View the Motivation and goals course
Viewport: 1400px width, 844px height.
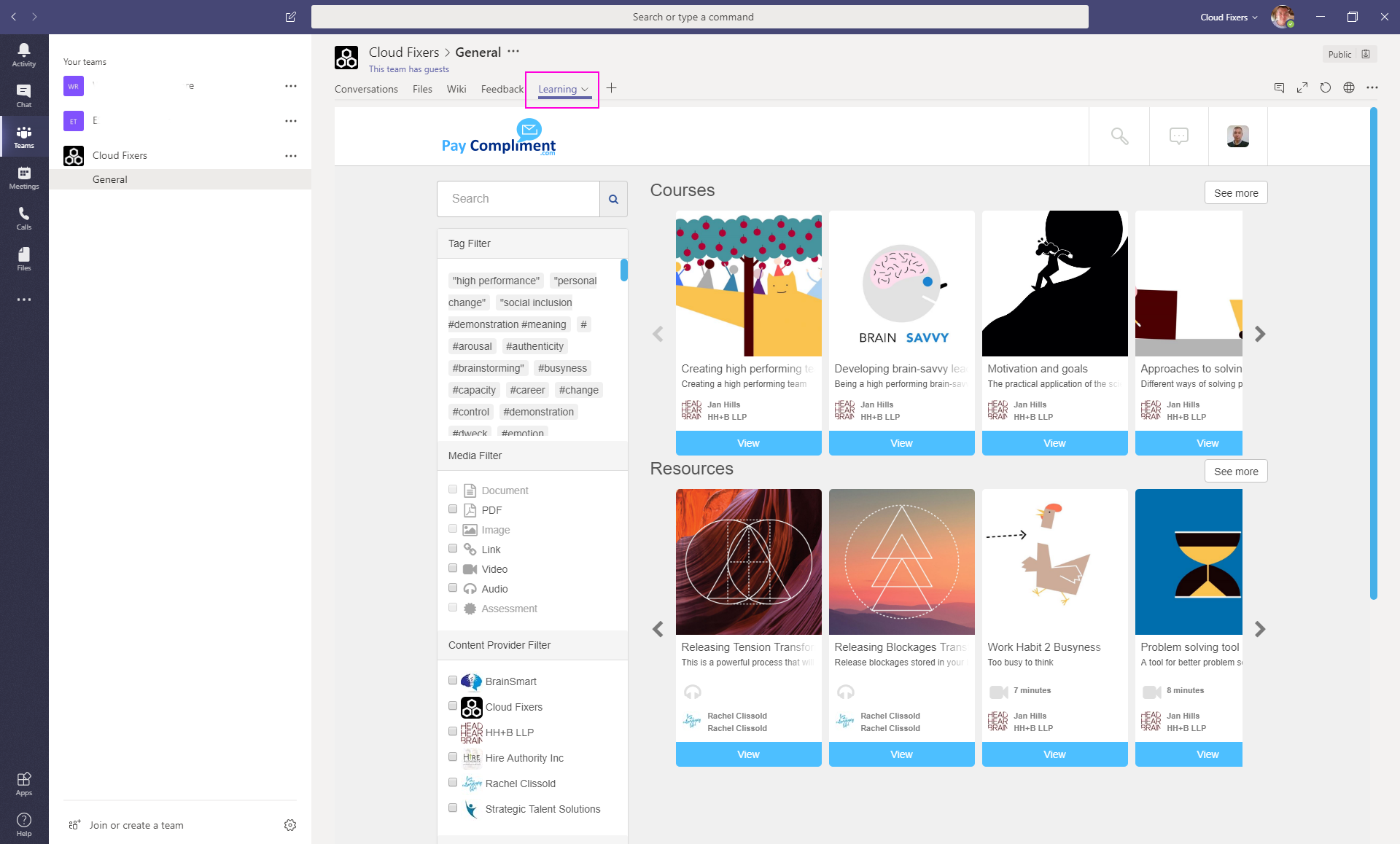coord(1054,443)
